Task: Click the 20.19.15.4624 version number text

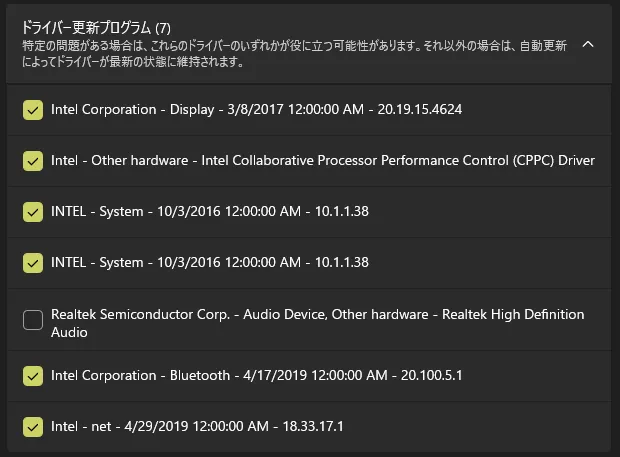Action: coord(419,109)
